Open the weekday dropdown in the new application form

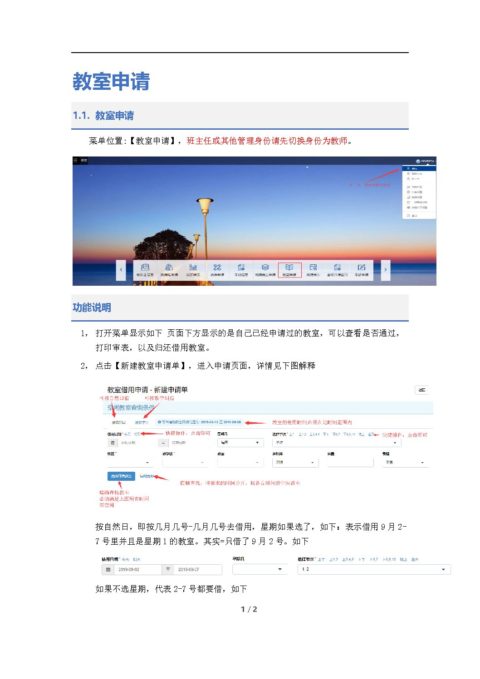[240, 443]
